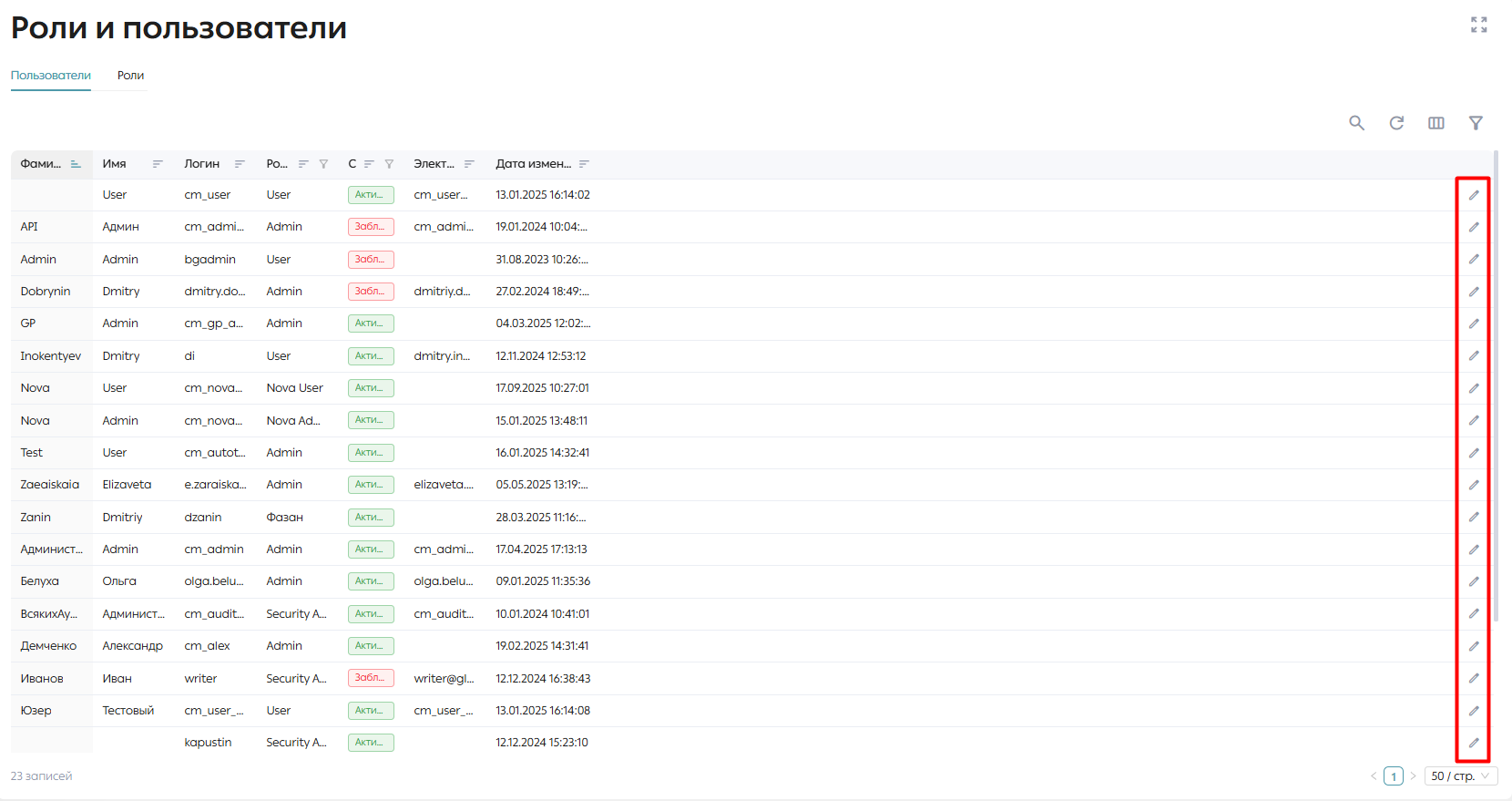Click the pencil icon for Иванов Иван
This screenshot has width=1512, height=801.
click(1474, 678)
